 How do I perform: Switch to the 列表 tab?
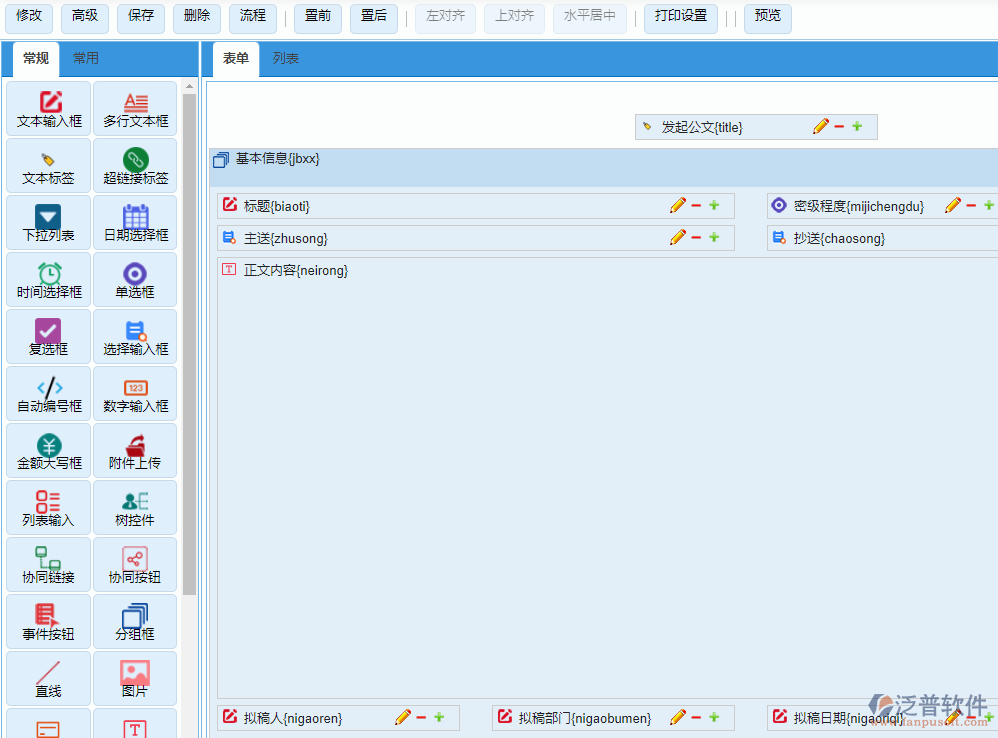click(x=286, y=59)
